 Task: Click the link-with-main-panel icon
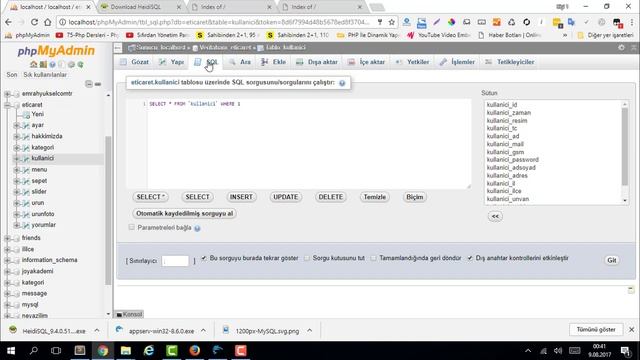click(x=98, y=84)
